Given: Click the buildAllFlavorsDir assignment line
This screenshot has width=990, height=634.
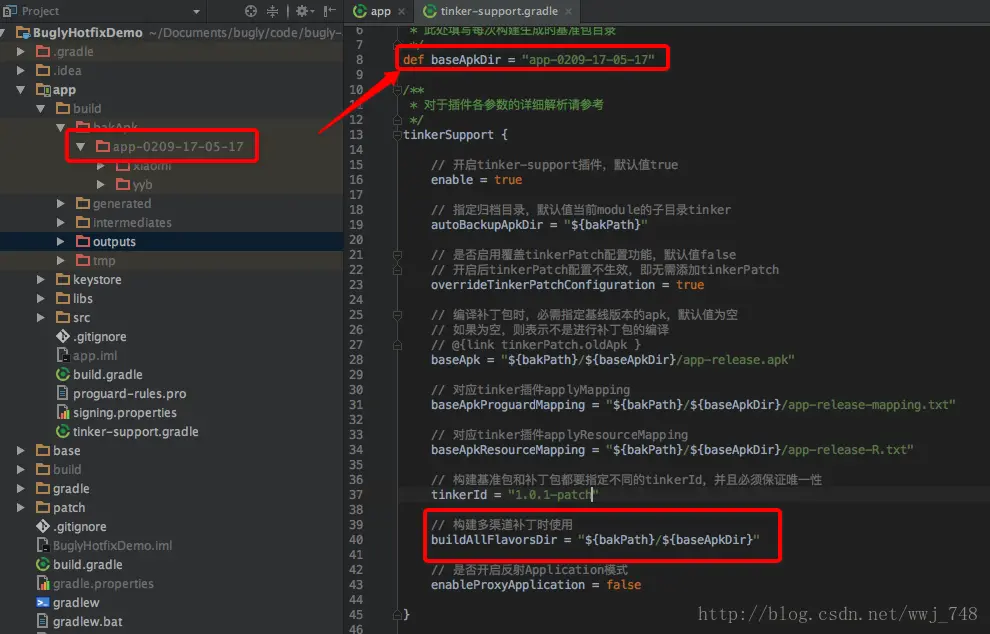Looking at the screenshot, I should 595,540.
